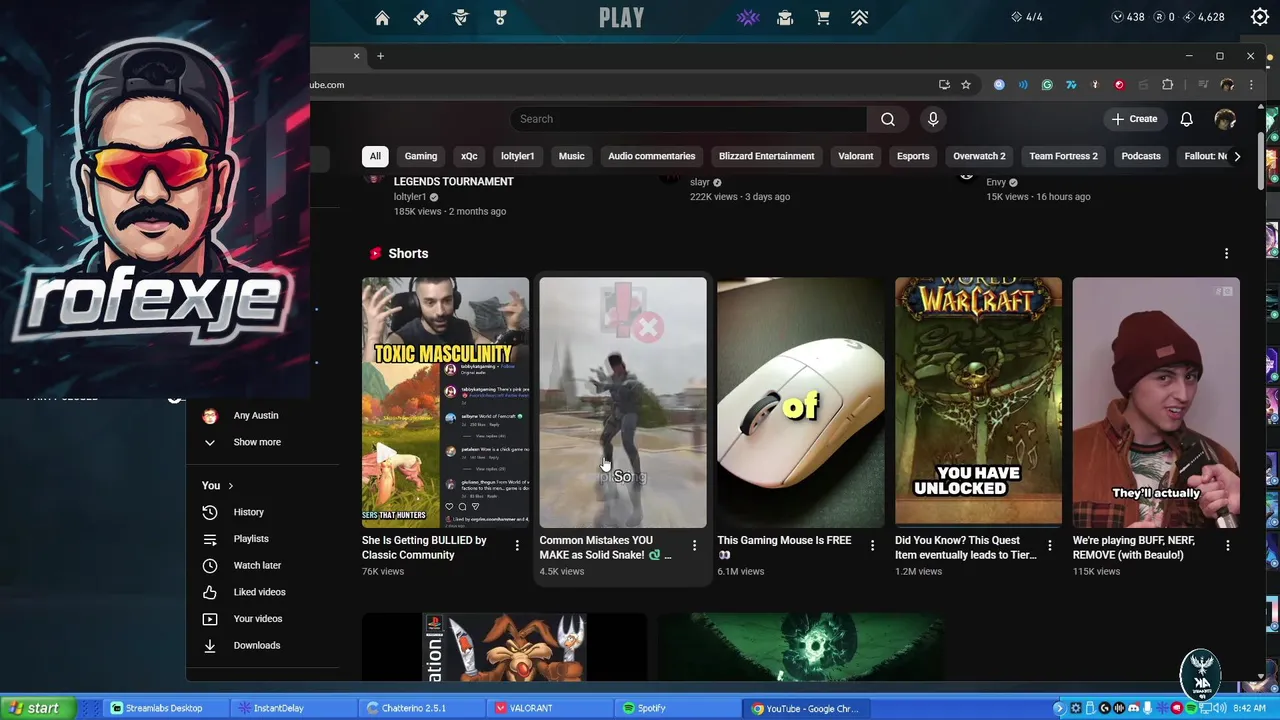
Task: Bookmark this page with star icon
Action: point(966,85)
